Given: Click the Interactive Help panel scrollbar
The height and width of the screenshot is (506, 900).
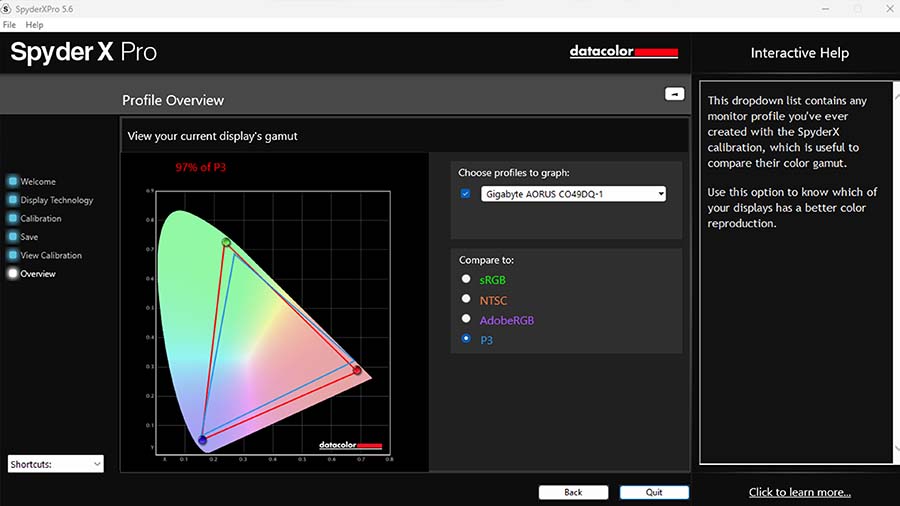Looking at the screenshot, I should tap(897, 273).
